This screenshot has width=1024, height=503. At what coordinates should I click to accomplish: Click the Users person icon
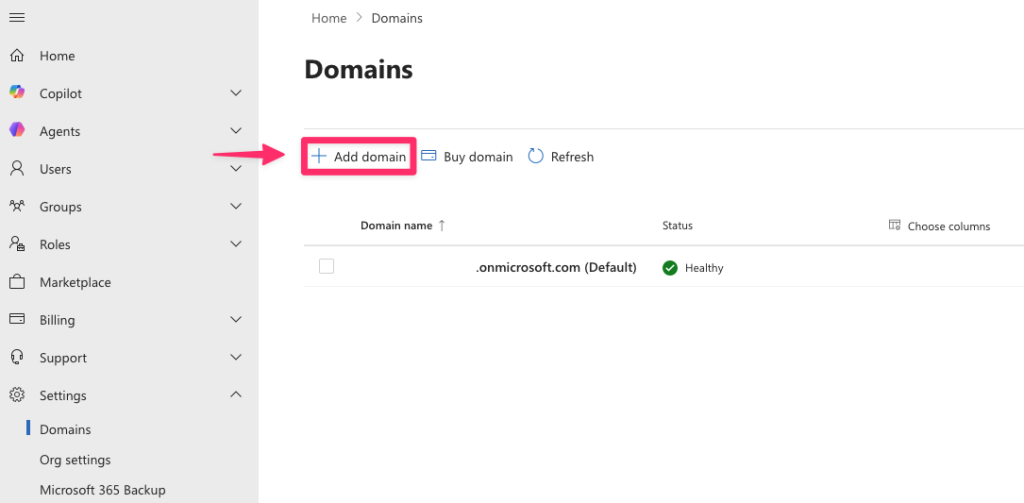click(17, 169)
